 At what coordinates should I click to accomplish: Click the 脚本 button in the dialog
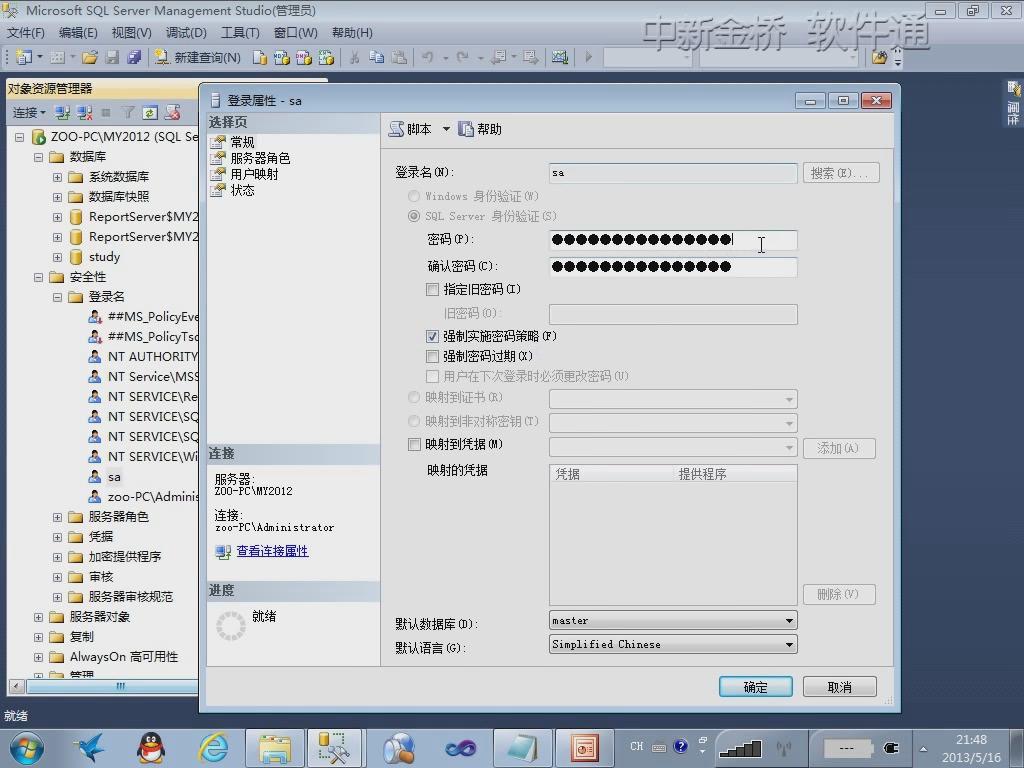point(411,129)
